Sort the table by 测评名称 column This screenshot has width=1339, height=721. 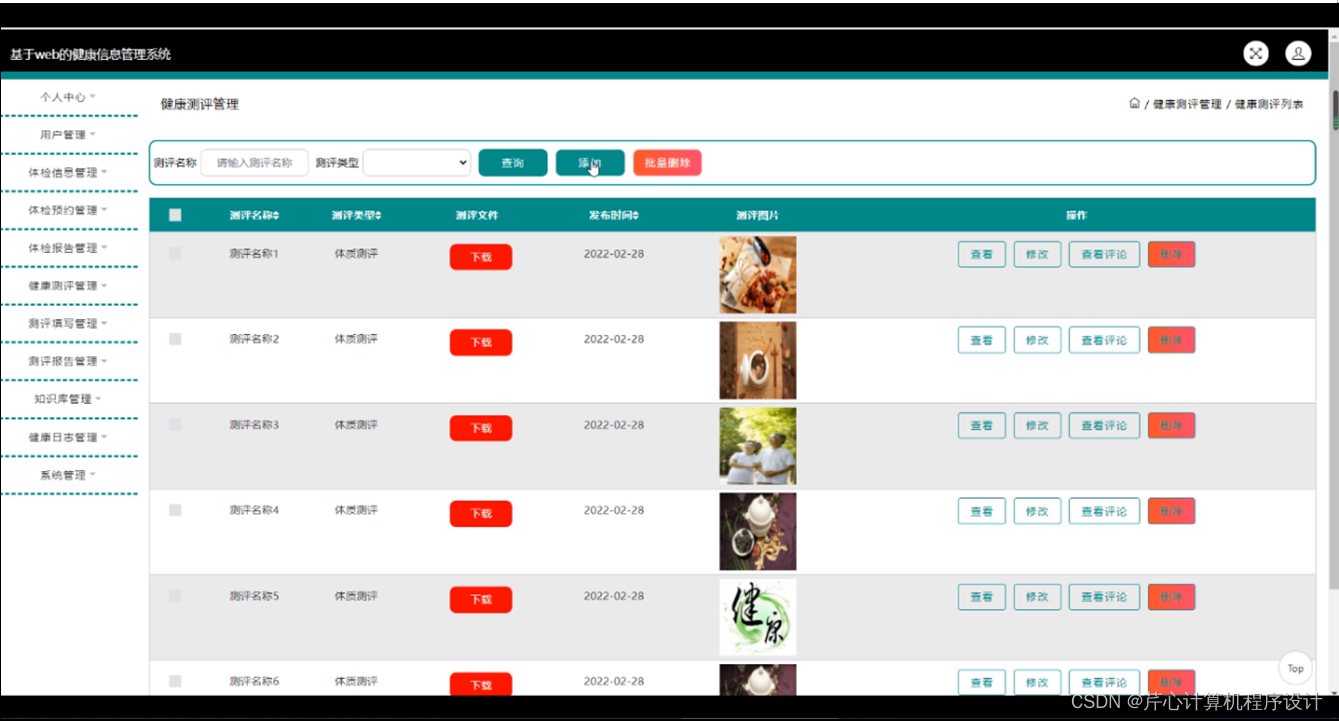coord(254,215)
